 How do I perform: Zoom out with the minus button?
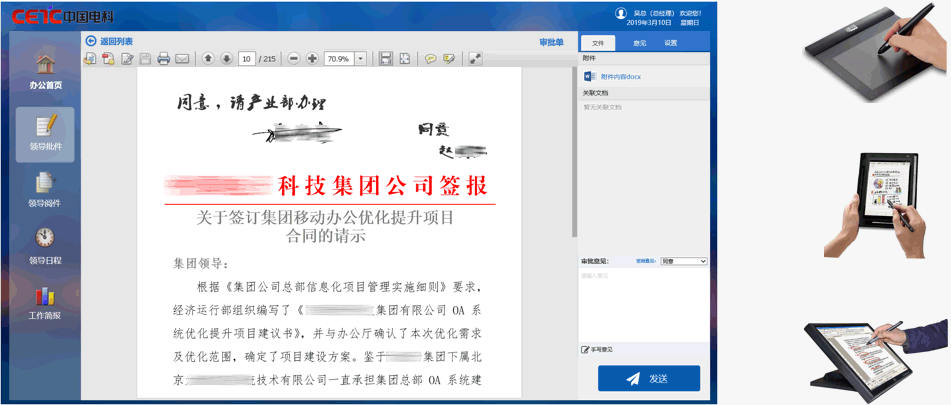(294, 59)
